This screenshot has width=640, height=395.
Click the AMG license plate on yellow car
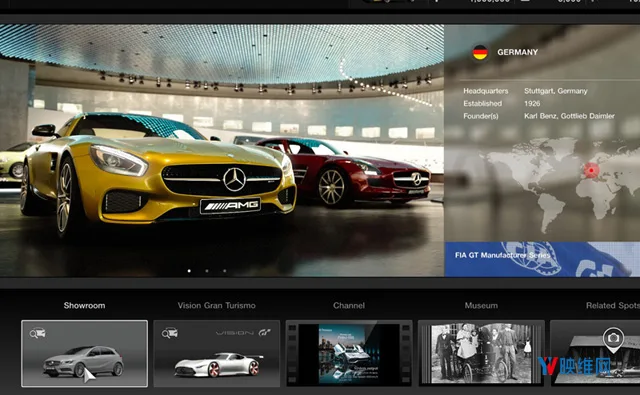coord(230,205)
